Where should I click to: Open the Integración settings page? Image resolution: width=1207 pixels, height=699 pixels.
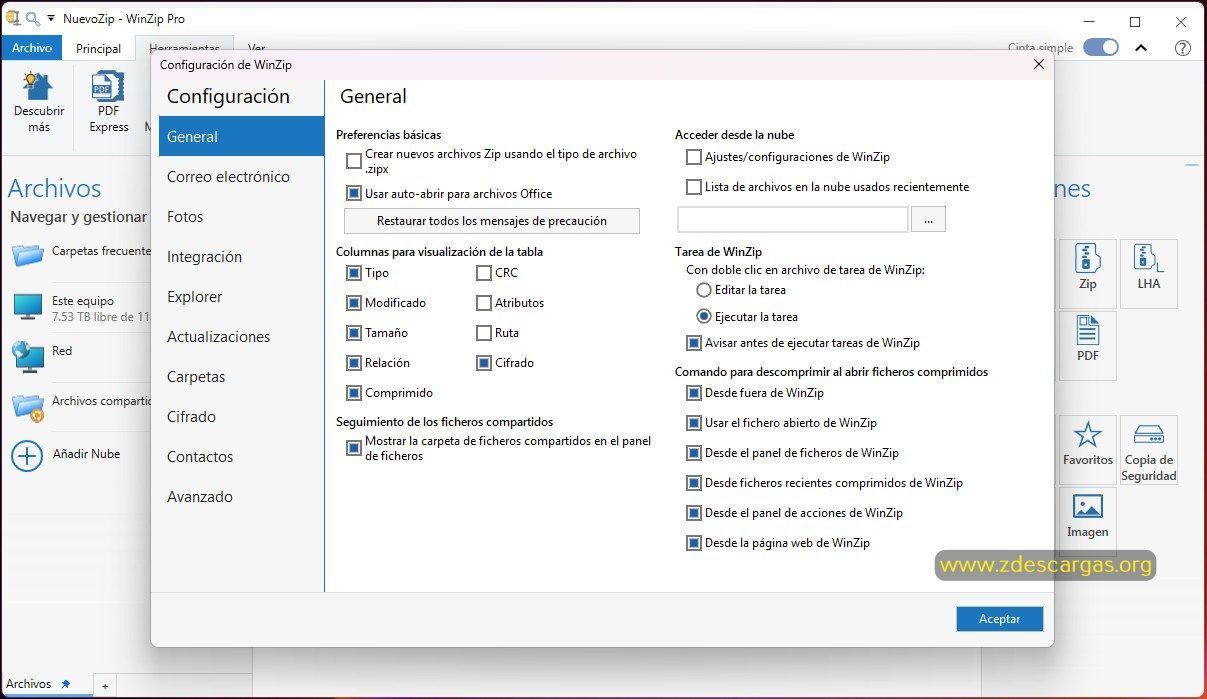[241, 257]
